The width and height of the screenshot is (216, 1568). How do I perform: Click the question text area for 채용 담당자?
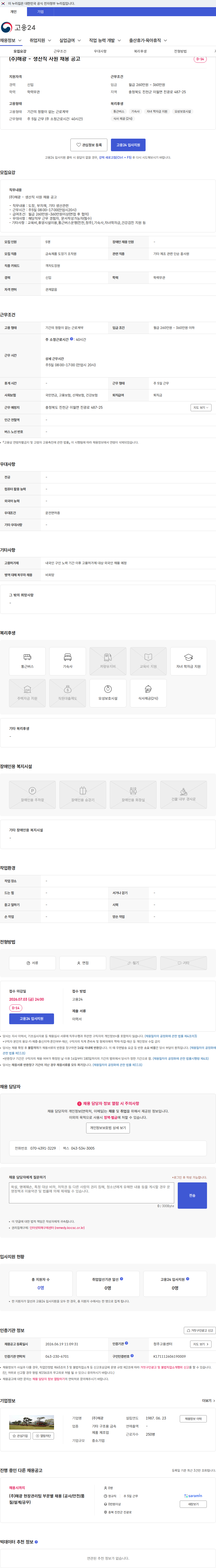(92, 1193)
